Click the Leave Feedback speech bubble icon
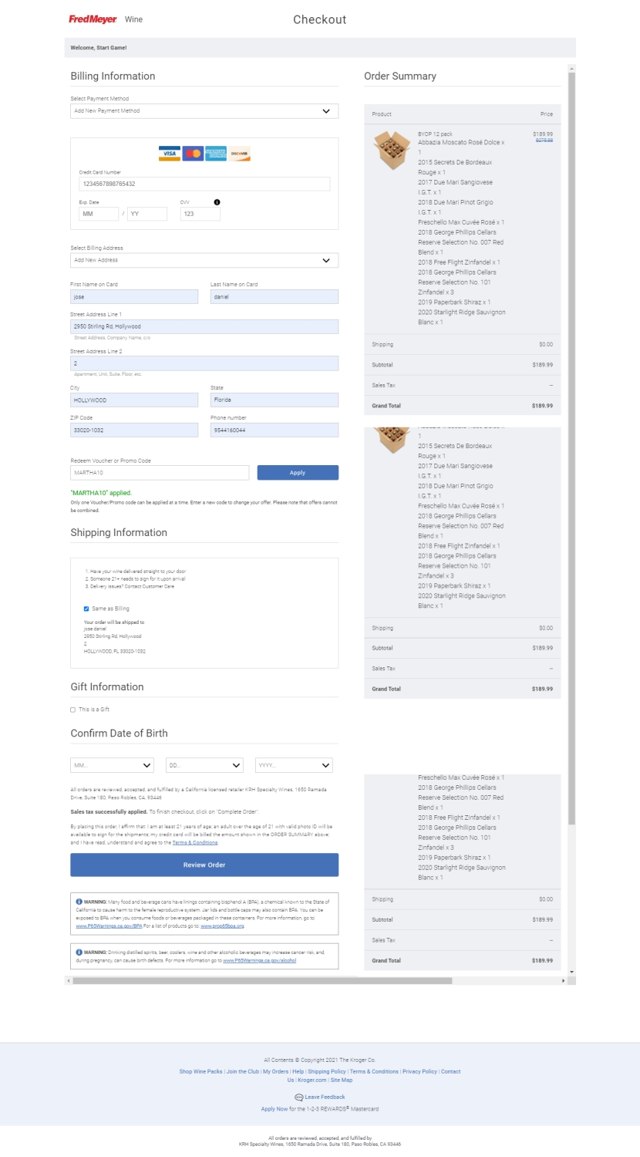The image size is (640, 1157). [x=299, y=1097]
